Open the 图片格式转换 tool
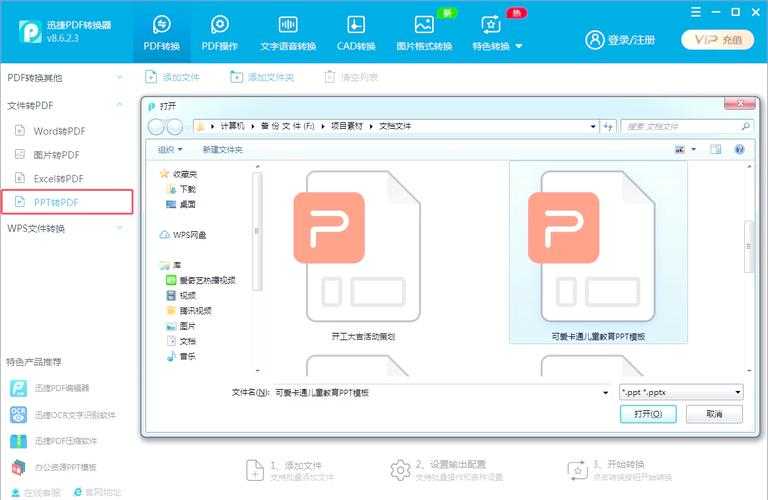 tap(424, 32)
